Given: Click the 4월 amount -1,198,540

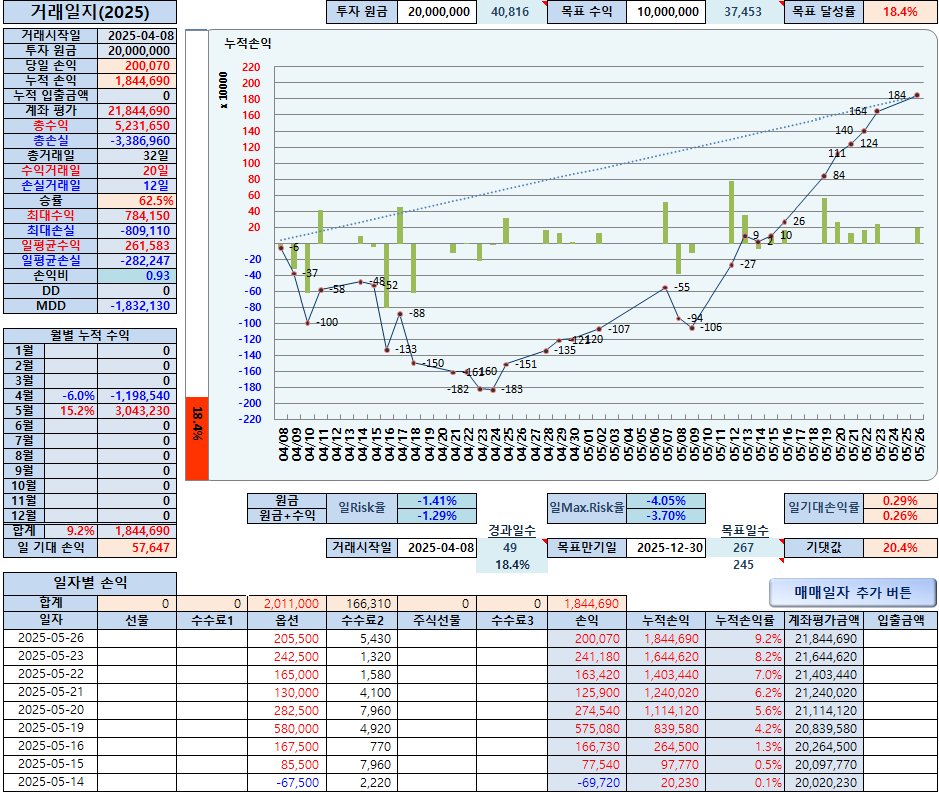Looking at the screenshot, I should click(137, 396).
